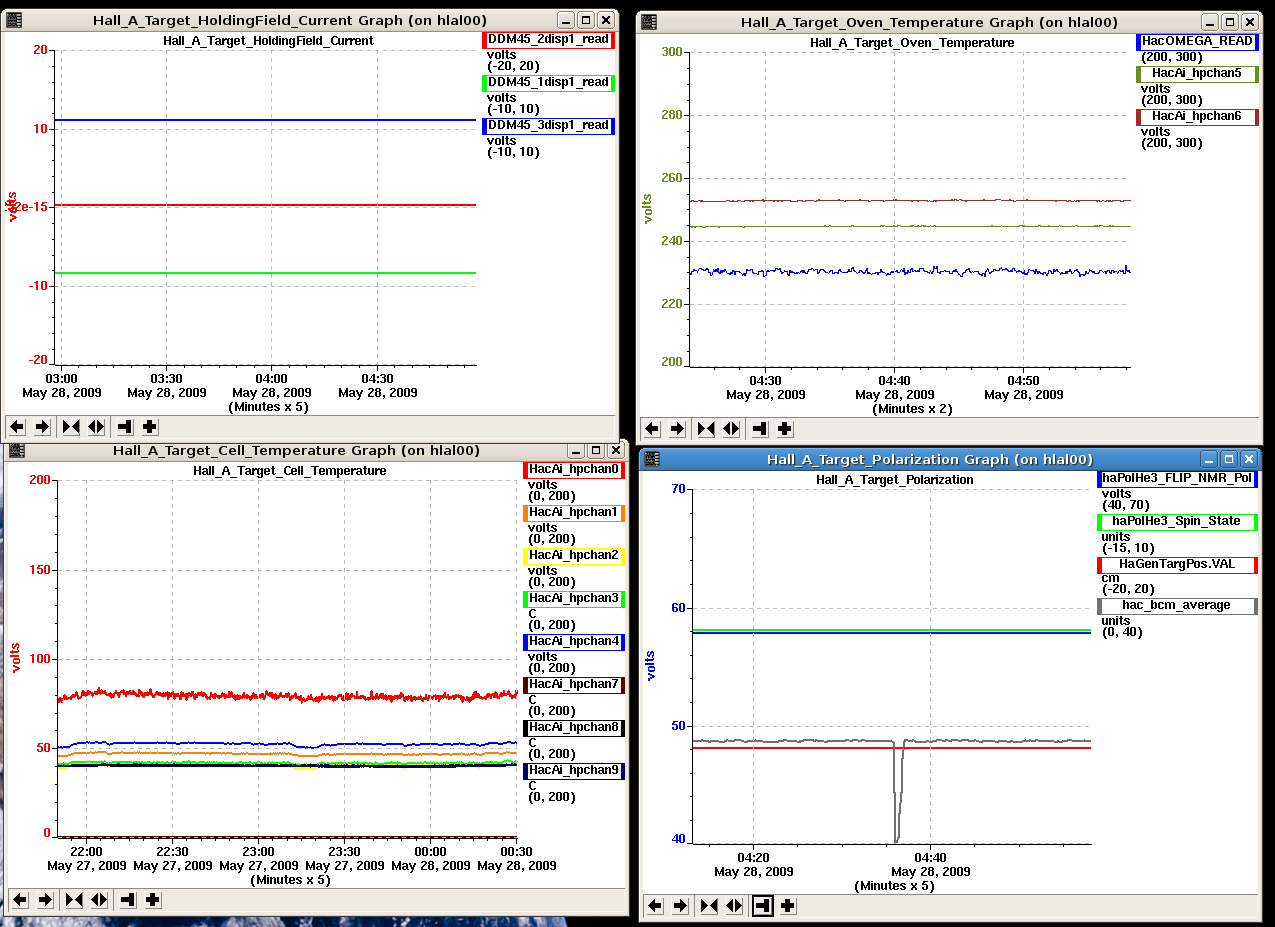Image resolution: width=1275 pixels, height=927 pixels.
Task: Toggle auto-scroll in Polarization graph
Action: pos(763,906)
